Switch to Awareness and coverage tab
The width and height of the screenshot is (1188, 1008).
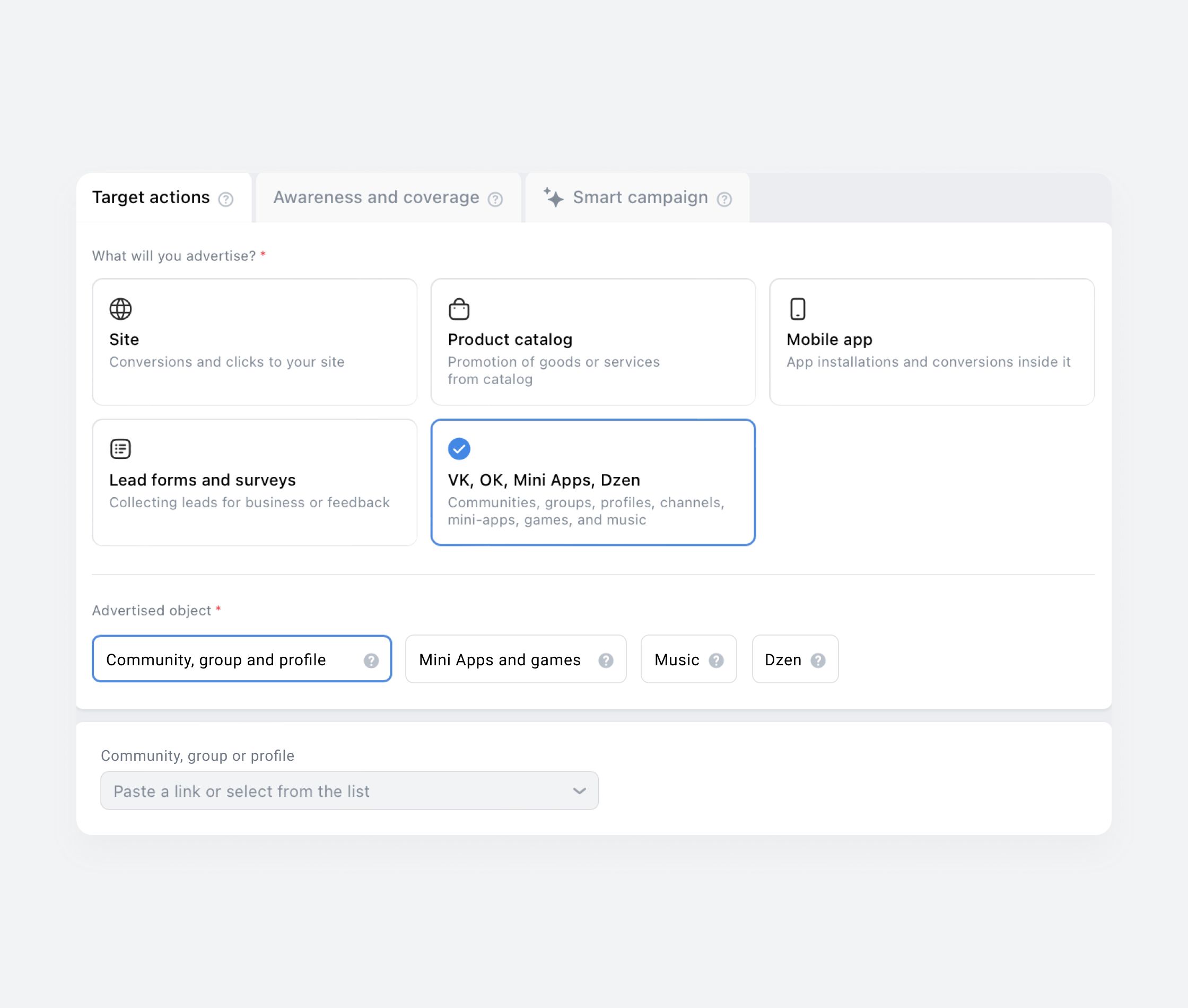[376, 198]
